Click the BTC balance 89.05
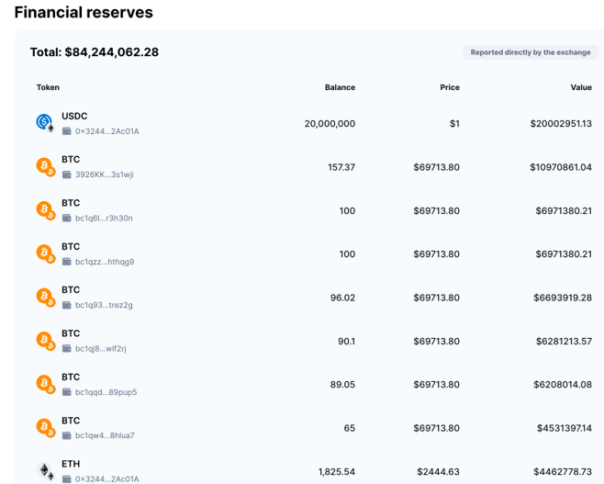 click(342, 385)
